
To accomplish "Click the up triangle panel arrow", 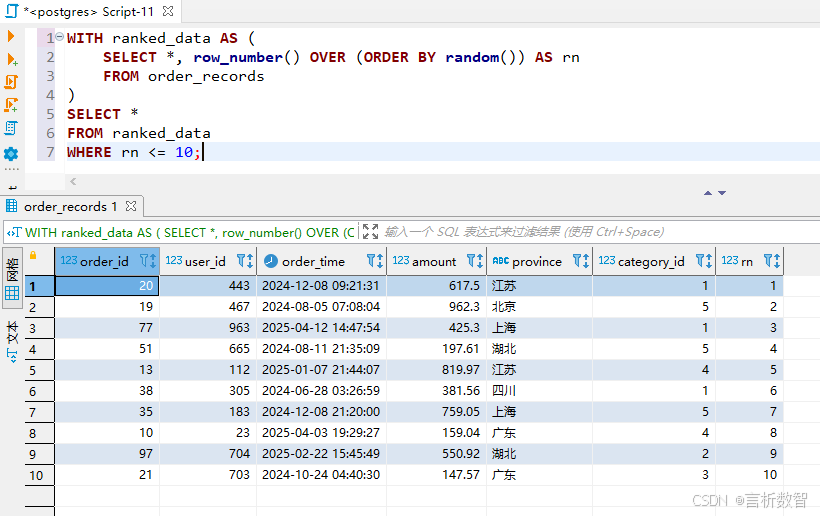I will [x=708, y=193].
